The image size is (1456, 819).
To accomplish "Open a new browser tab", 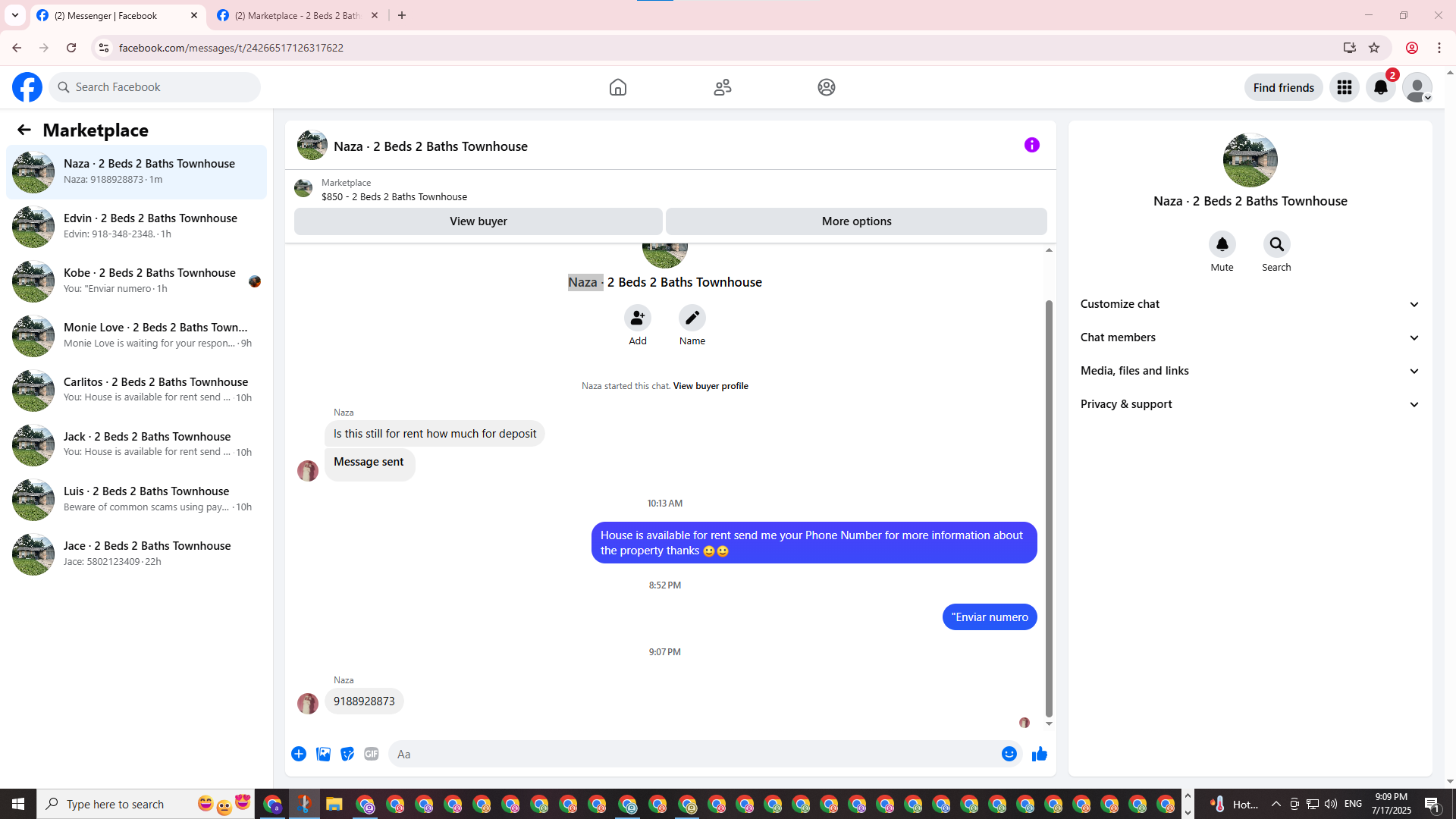I will coord(402,15).
